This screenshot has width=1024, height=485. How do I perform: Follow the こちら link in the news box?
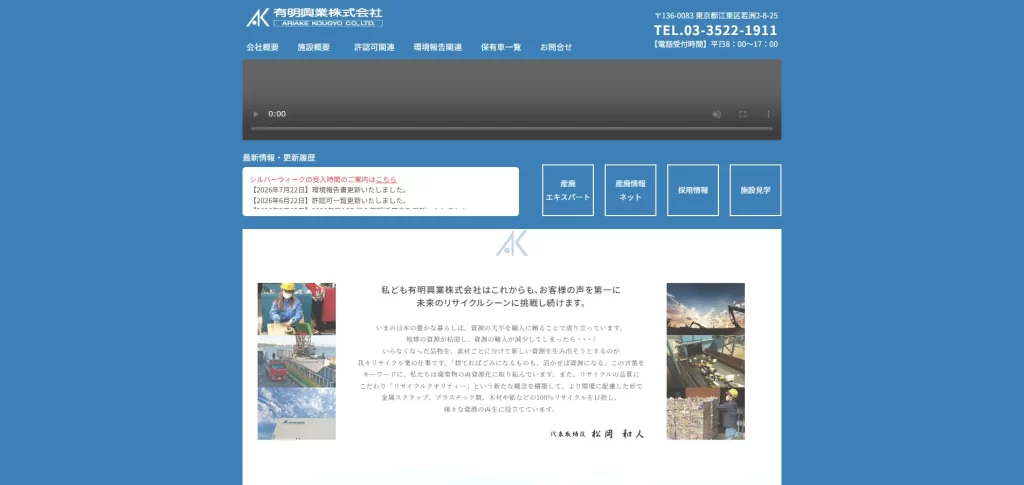pos(386,179)
